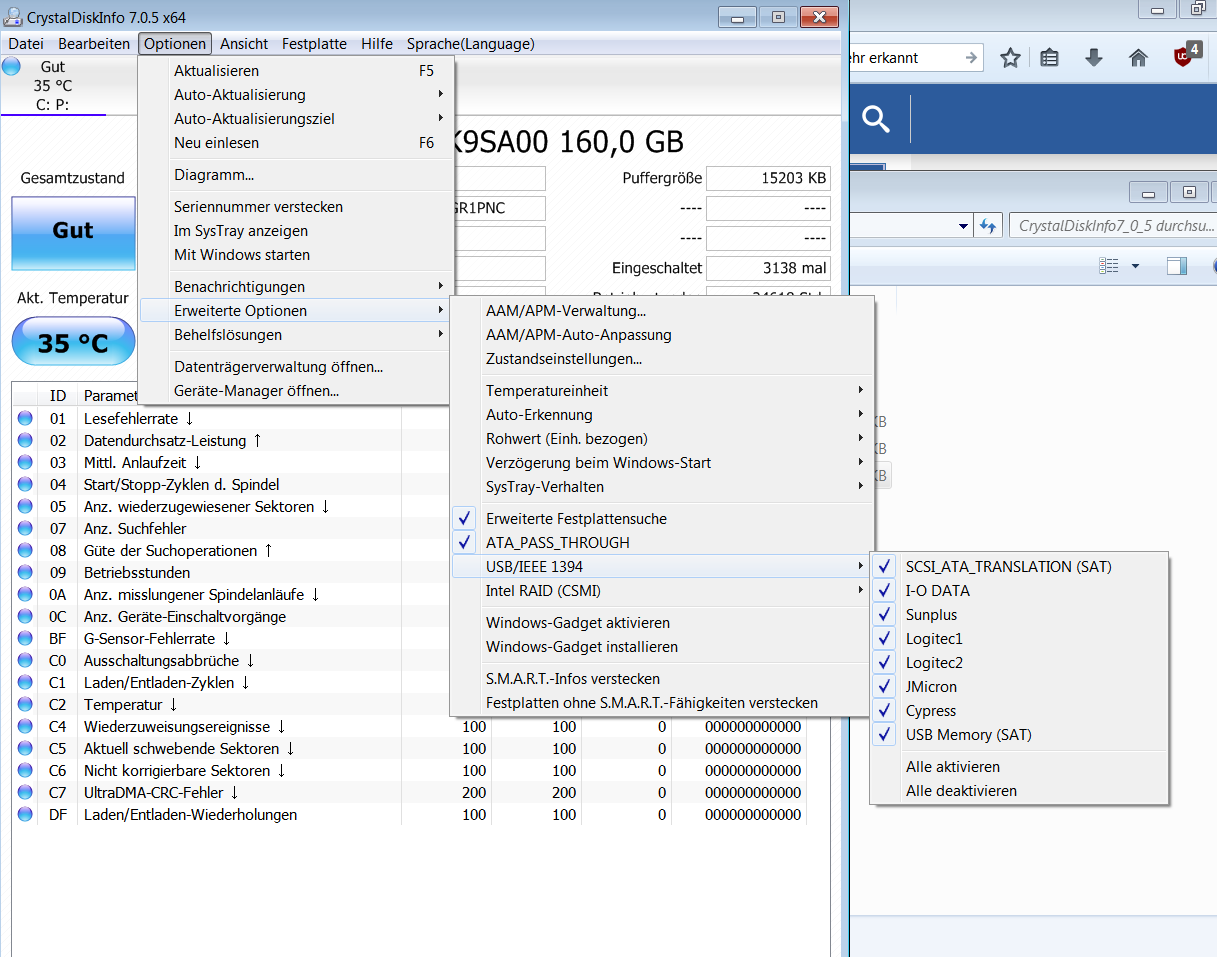The height and width of the screenshot is (957, 1217).
Task: Click the Gut health status button
Action: [x=73, y=232]
